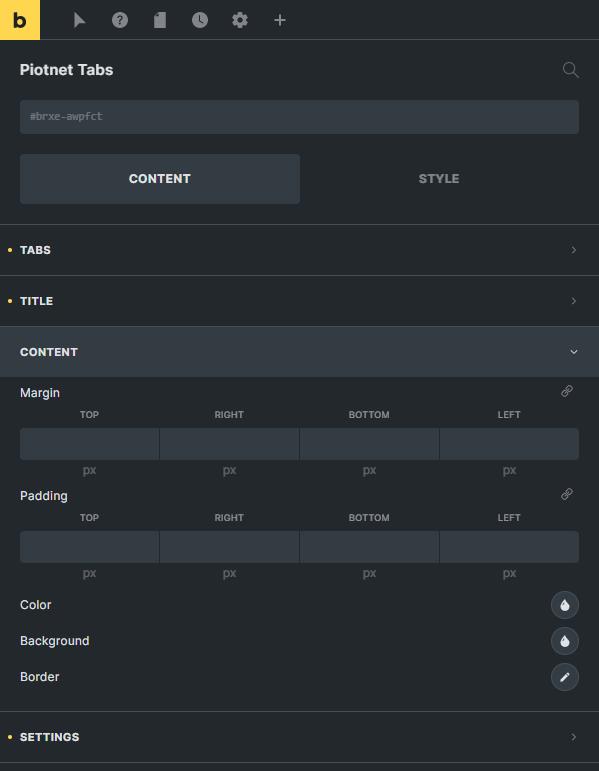This screenshot has width=599, height=771.
Task: Edit the Border with pencil button
Action: 565,677
